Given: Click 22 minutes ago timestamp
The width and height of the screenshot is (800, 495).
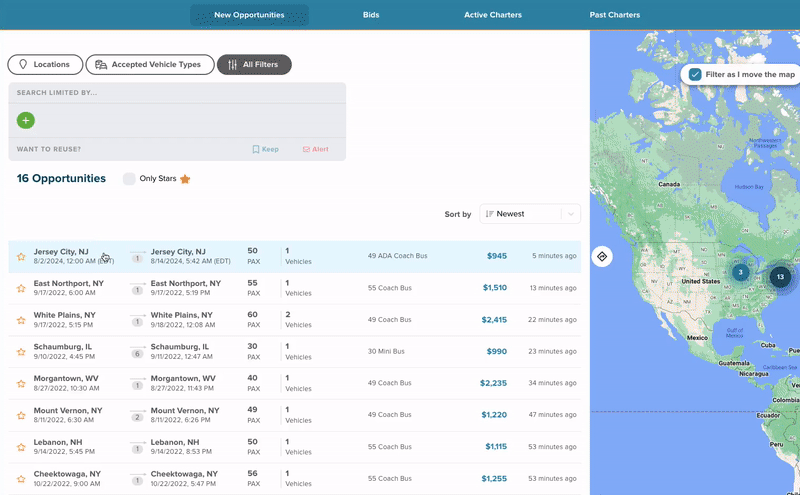Looking at the screenshot, I should [x=552, y=320].
